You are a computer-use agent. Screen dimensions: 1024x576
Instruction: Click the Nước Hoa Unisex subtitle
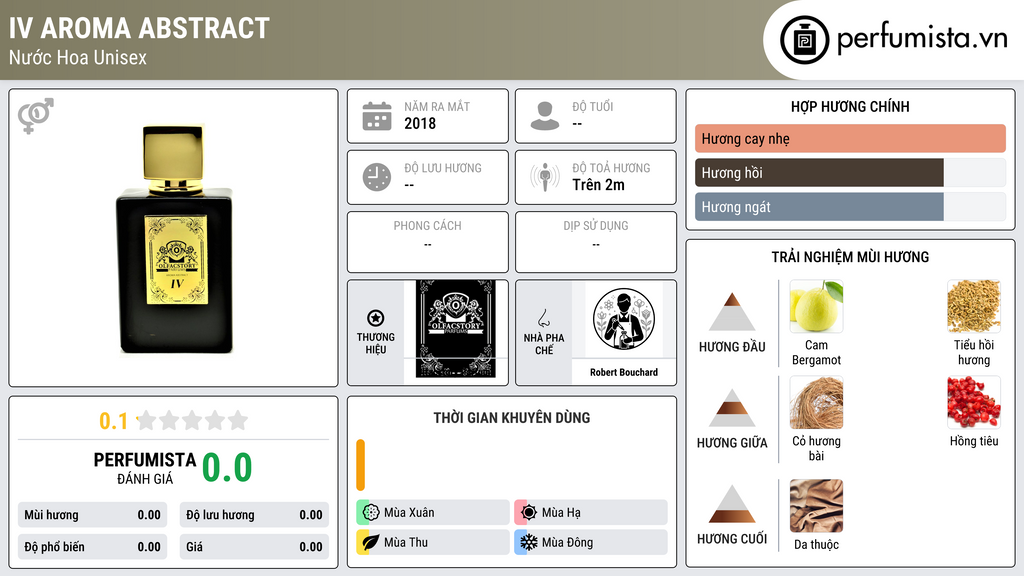pos(78,57)
